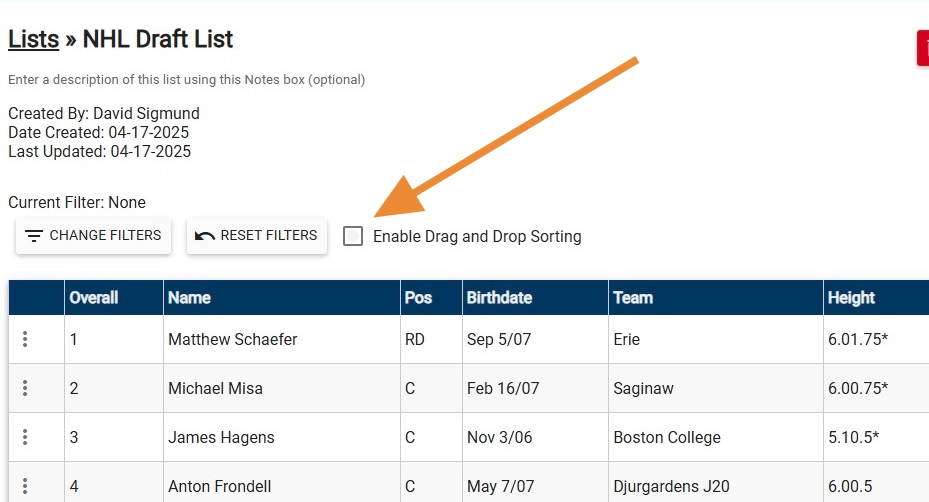Sort by the Pos column header
Screen dimensions: 929x502
click(x=418, y=298)
